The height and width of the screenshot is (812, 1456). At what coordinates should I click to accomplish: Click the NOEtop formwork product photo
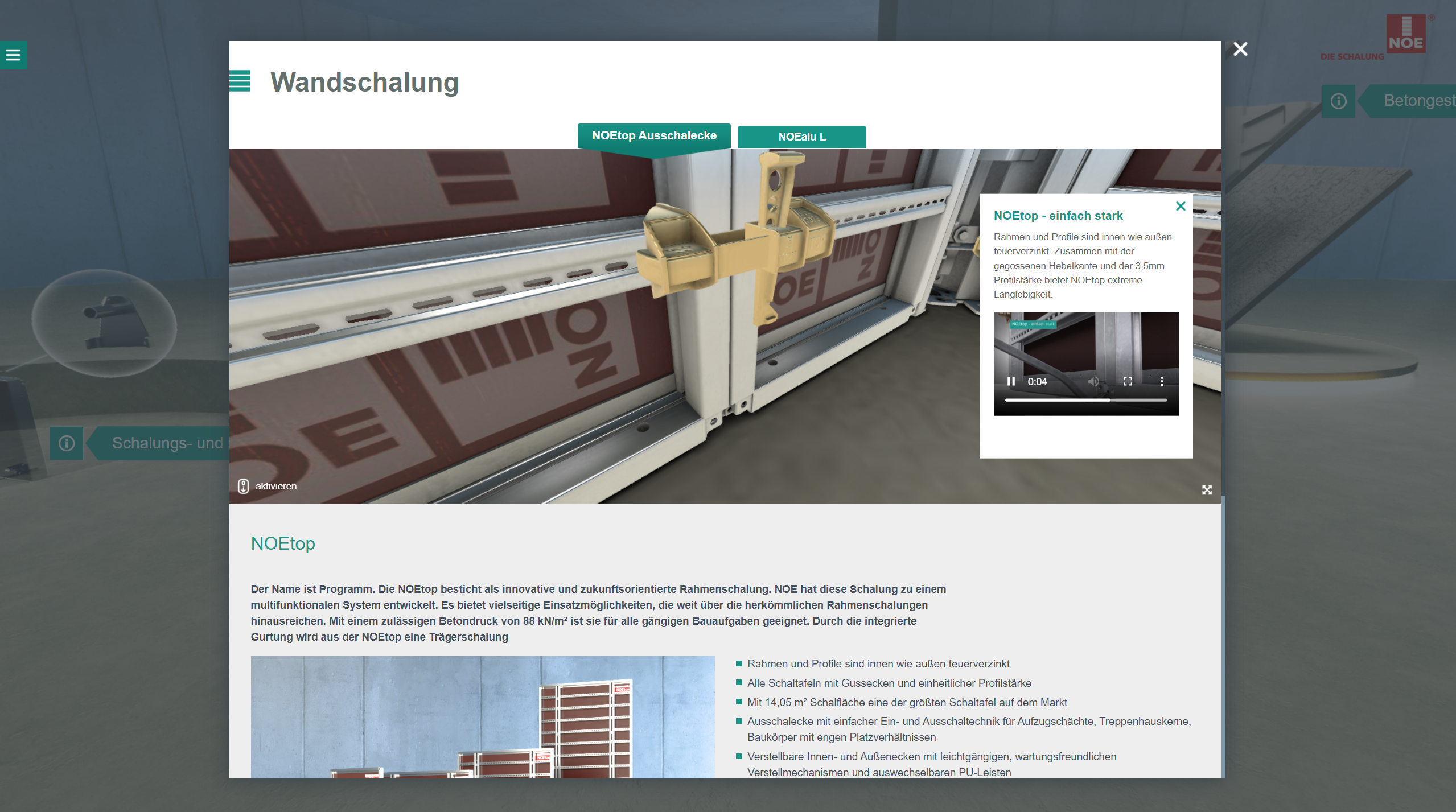(483, 717)
